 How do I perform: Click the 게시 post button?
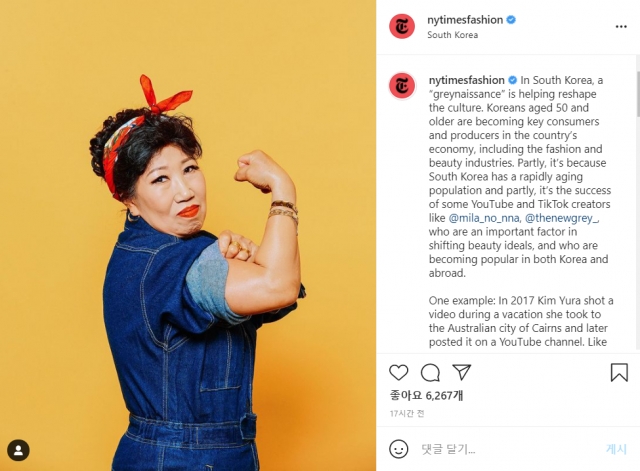[616, 449]
